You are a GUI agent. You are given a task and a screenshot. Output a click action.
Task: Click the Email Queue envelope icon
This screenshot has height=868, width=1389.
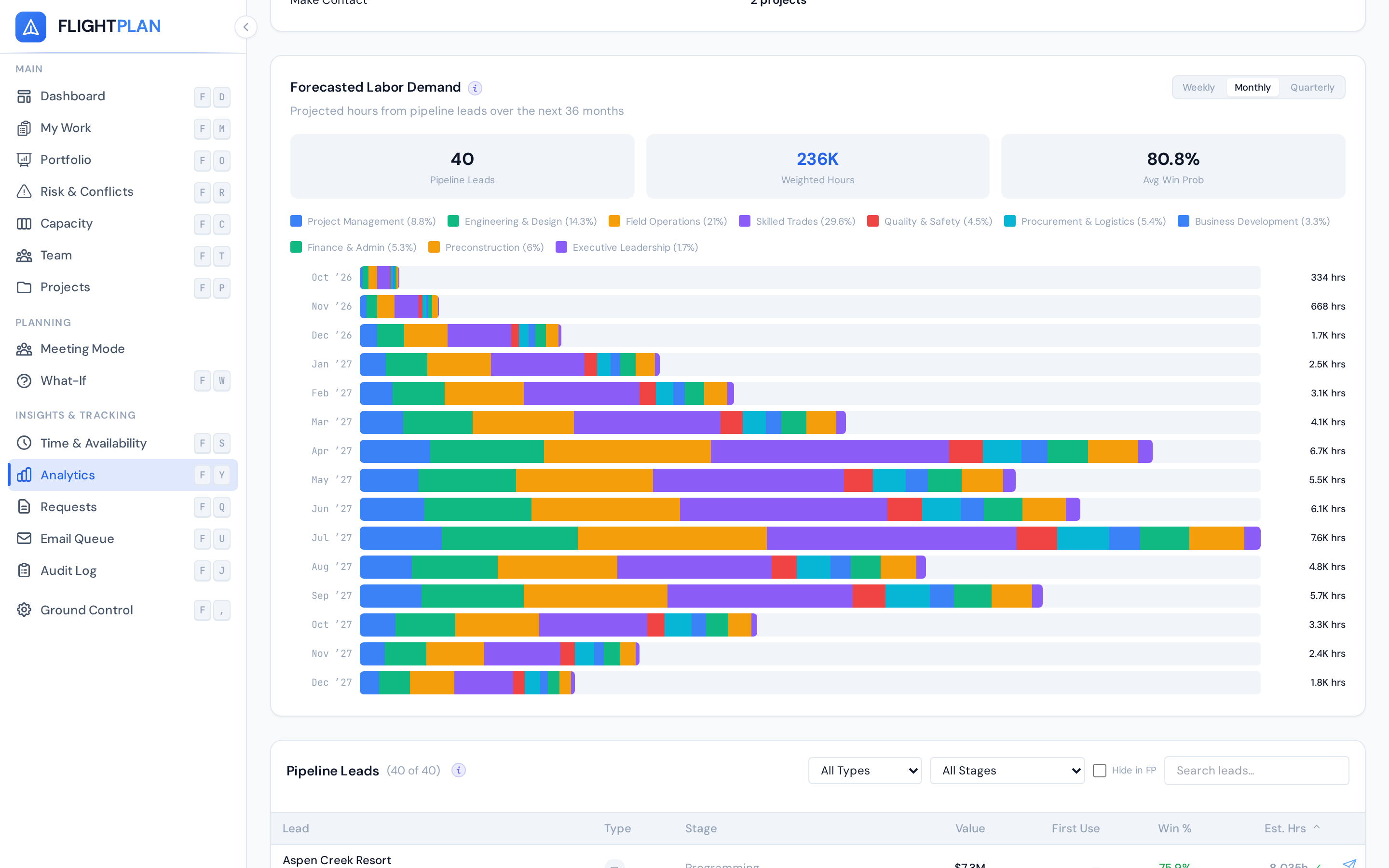coord(24,539)
